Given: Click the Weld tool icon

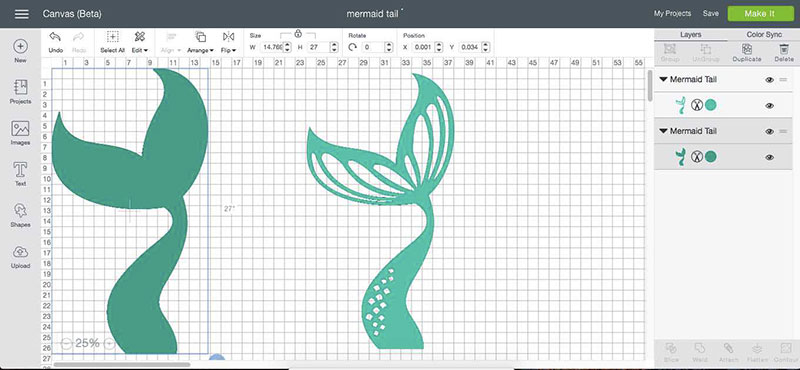Looking at the screenshot, I should (x=699, y=349).
